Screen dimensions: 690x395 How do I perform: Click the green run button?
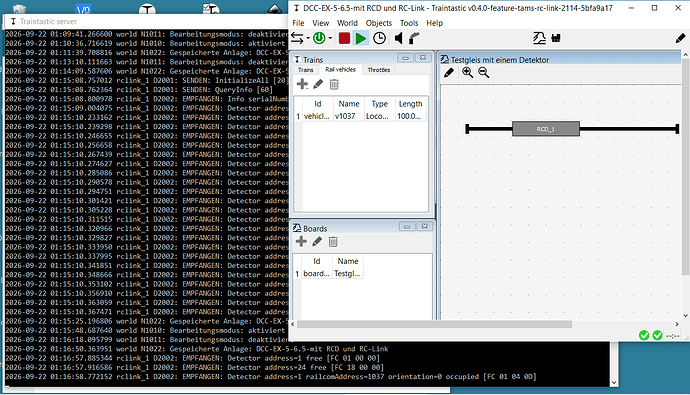pos(360,39)
